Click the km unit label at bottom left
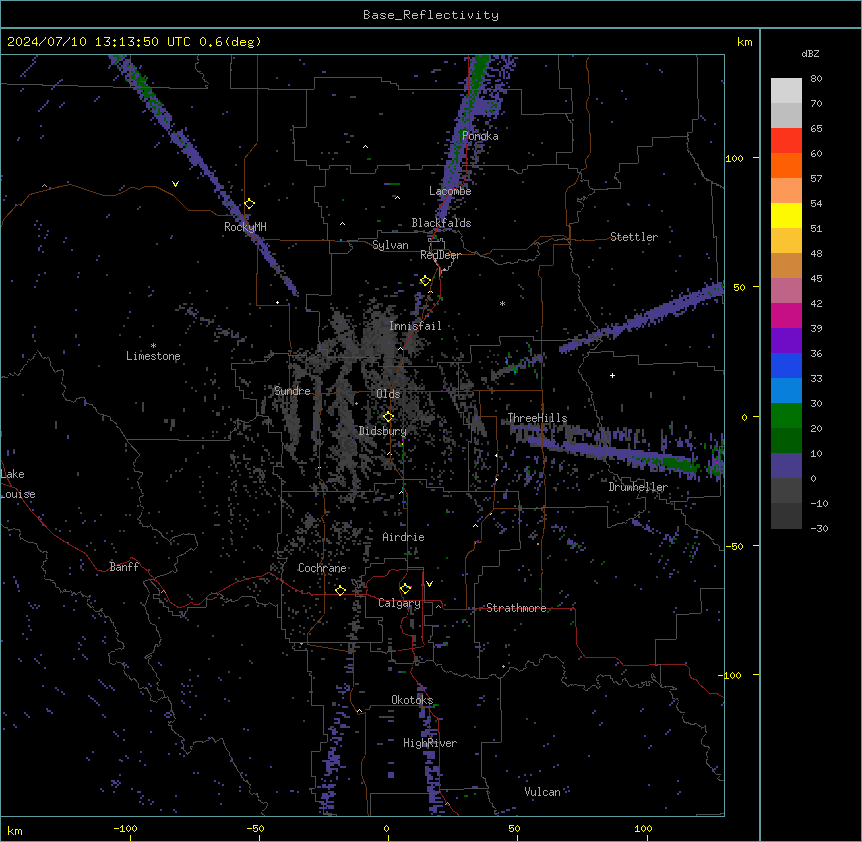Screen dimensions: 862x842 (15, 831)
